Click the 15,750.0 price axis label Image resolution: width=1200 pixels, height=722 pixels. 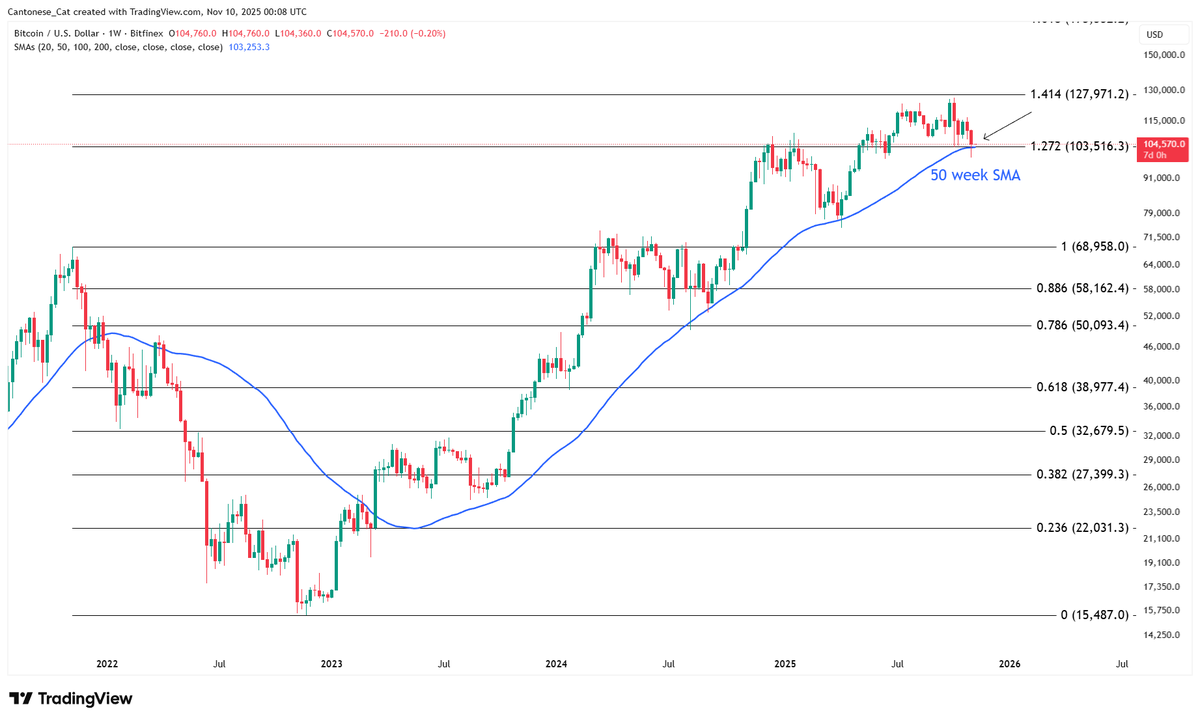(x=1163, y=610)
